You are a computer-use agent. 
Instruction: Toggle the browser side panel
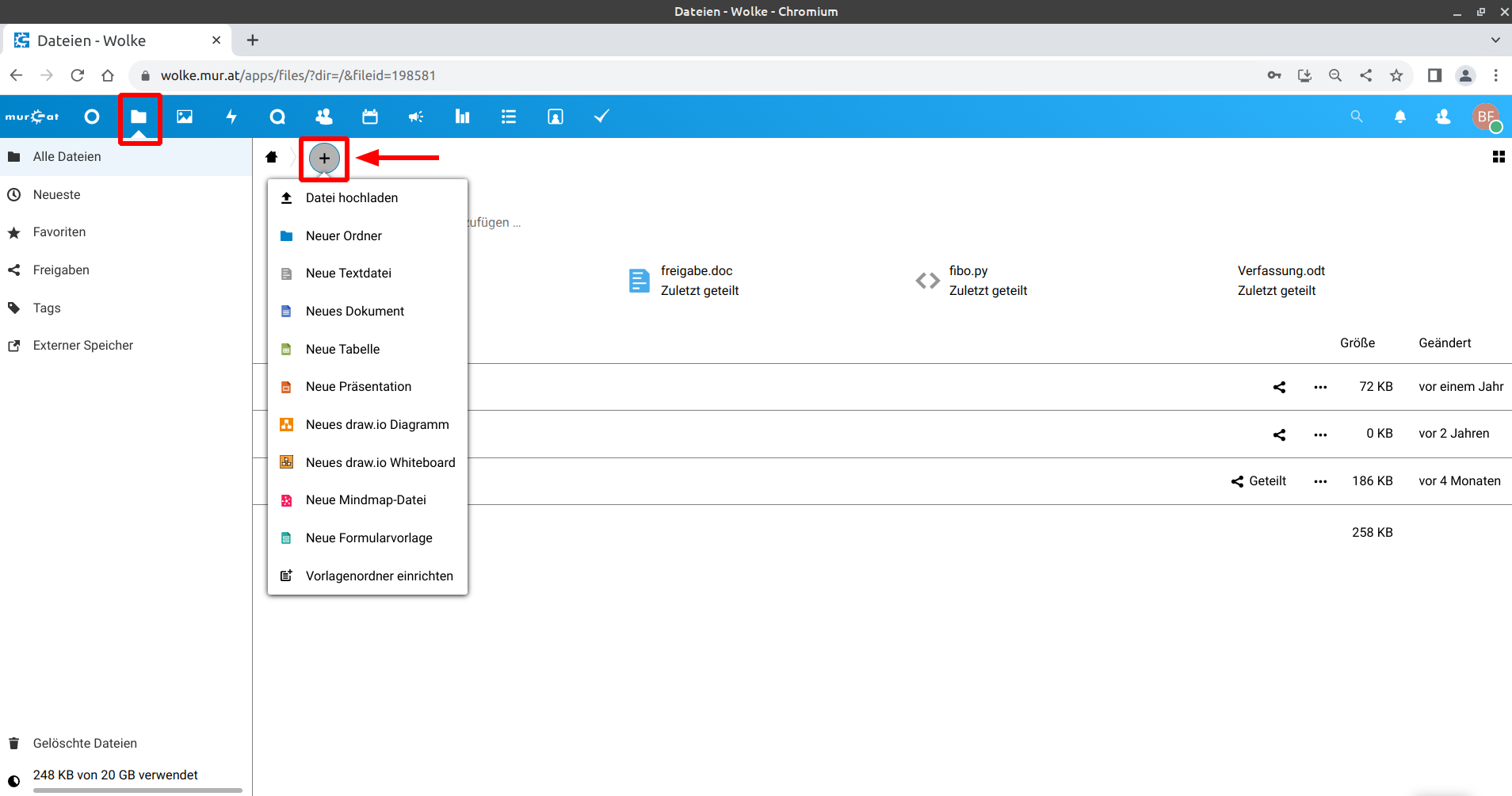coord(1434,75)
